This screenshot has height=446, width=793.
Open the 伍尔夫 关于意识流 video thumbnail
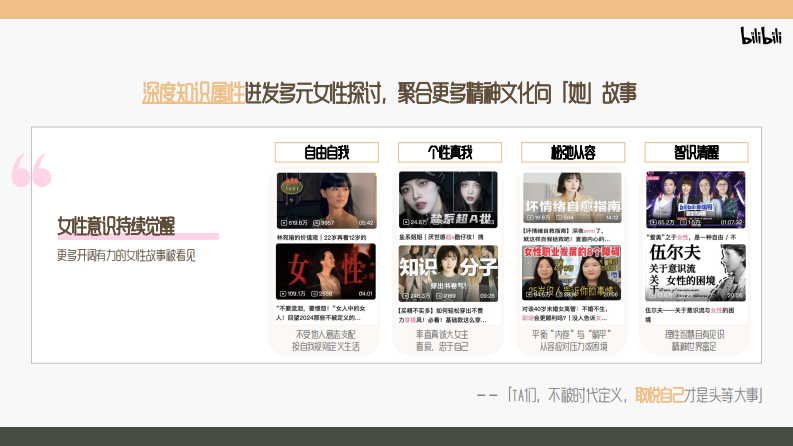(695, 272)
